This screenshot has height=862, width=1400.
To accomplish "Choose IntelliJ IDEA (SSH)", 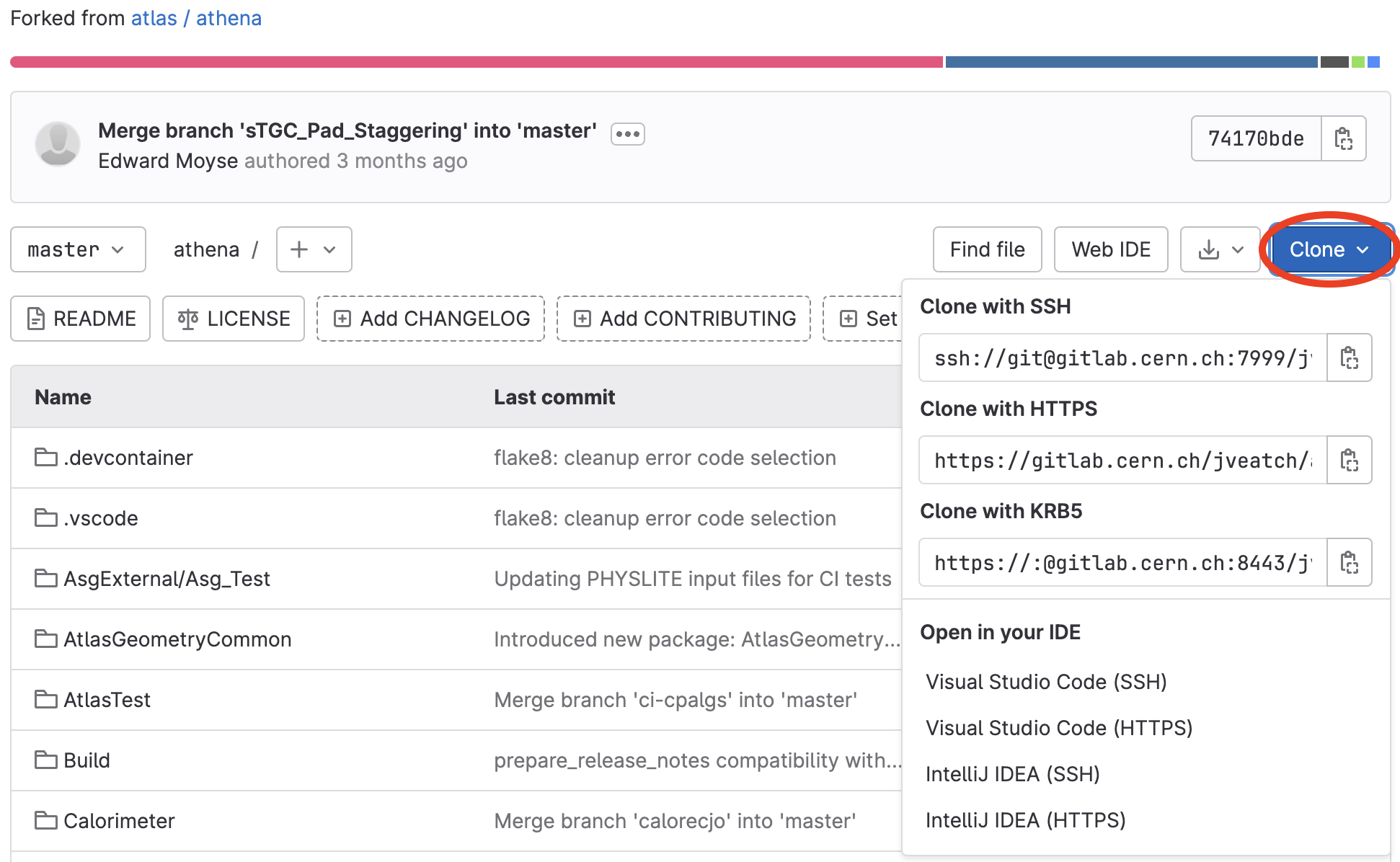I will click(1013, 774).
